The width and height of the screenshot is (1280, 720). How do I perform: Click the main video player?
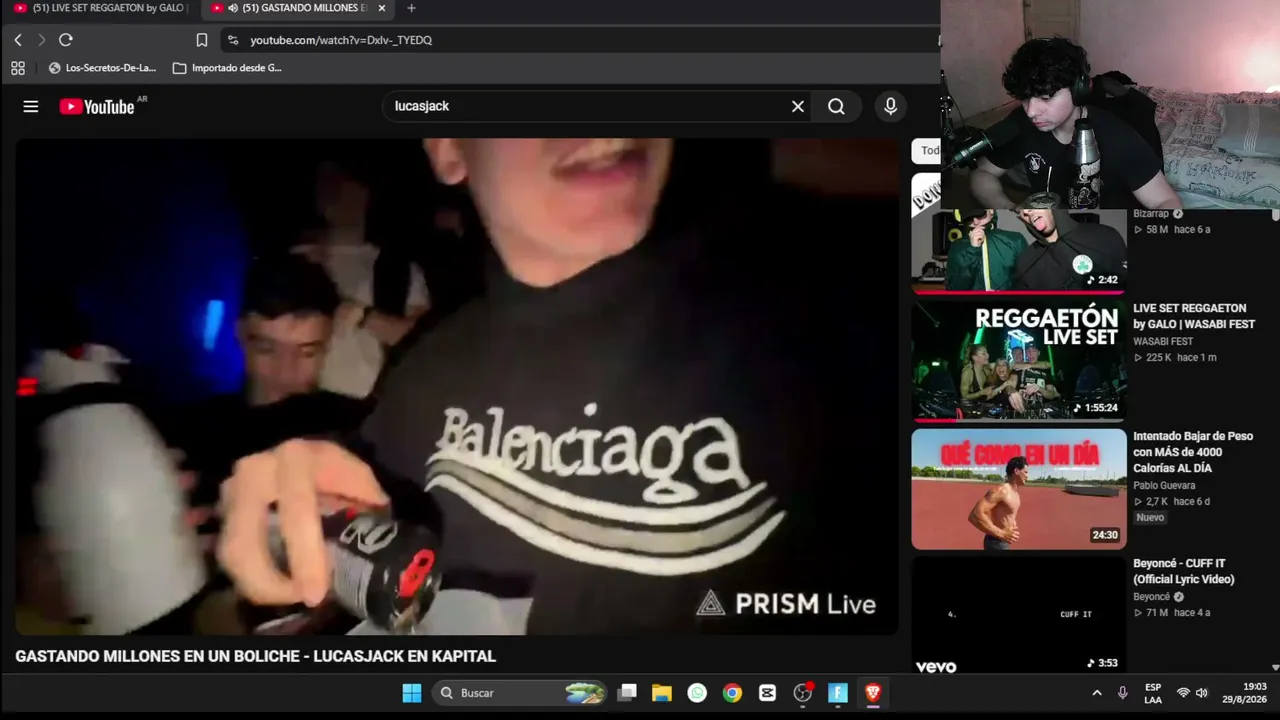[457, 386]
